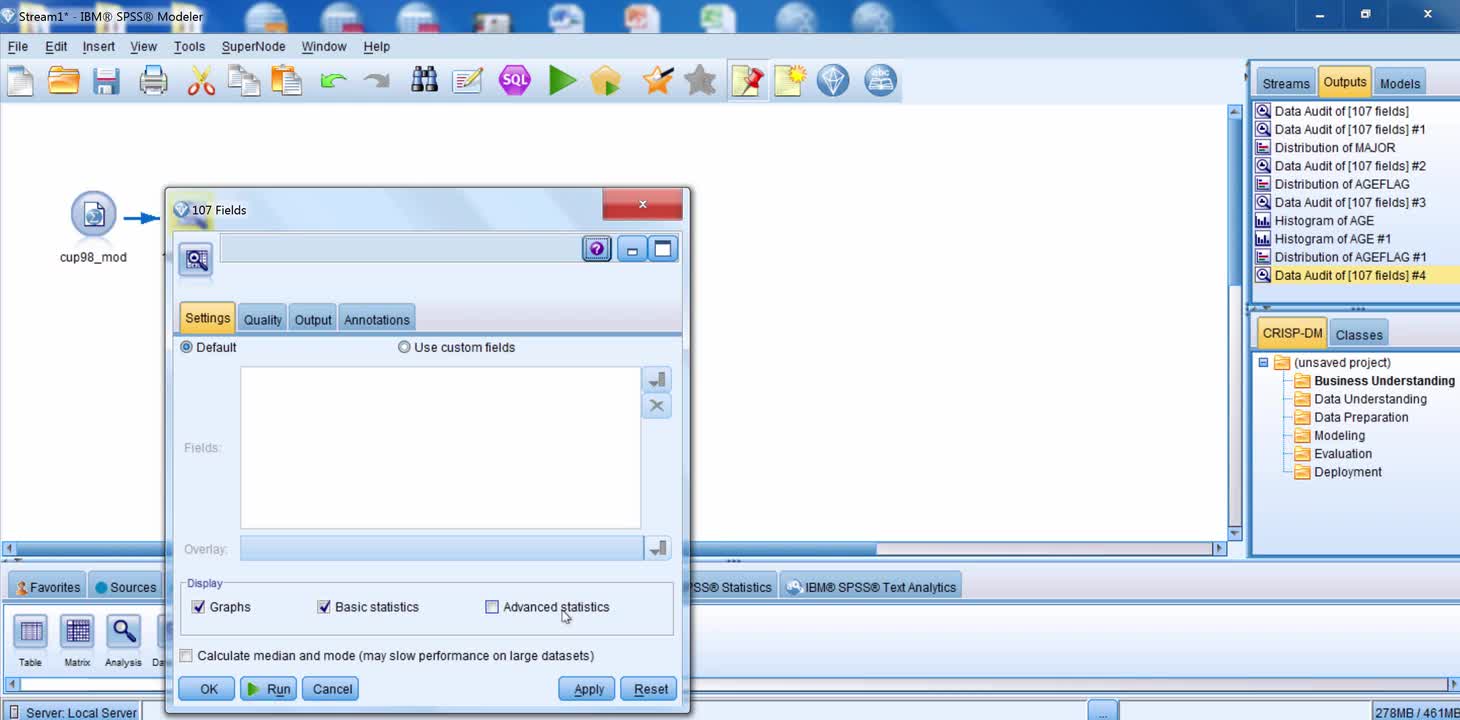Click the Table node in the palette
Image resolution: width=1460 pixels, height=720 pixels.
tap(31, 631)
